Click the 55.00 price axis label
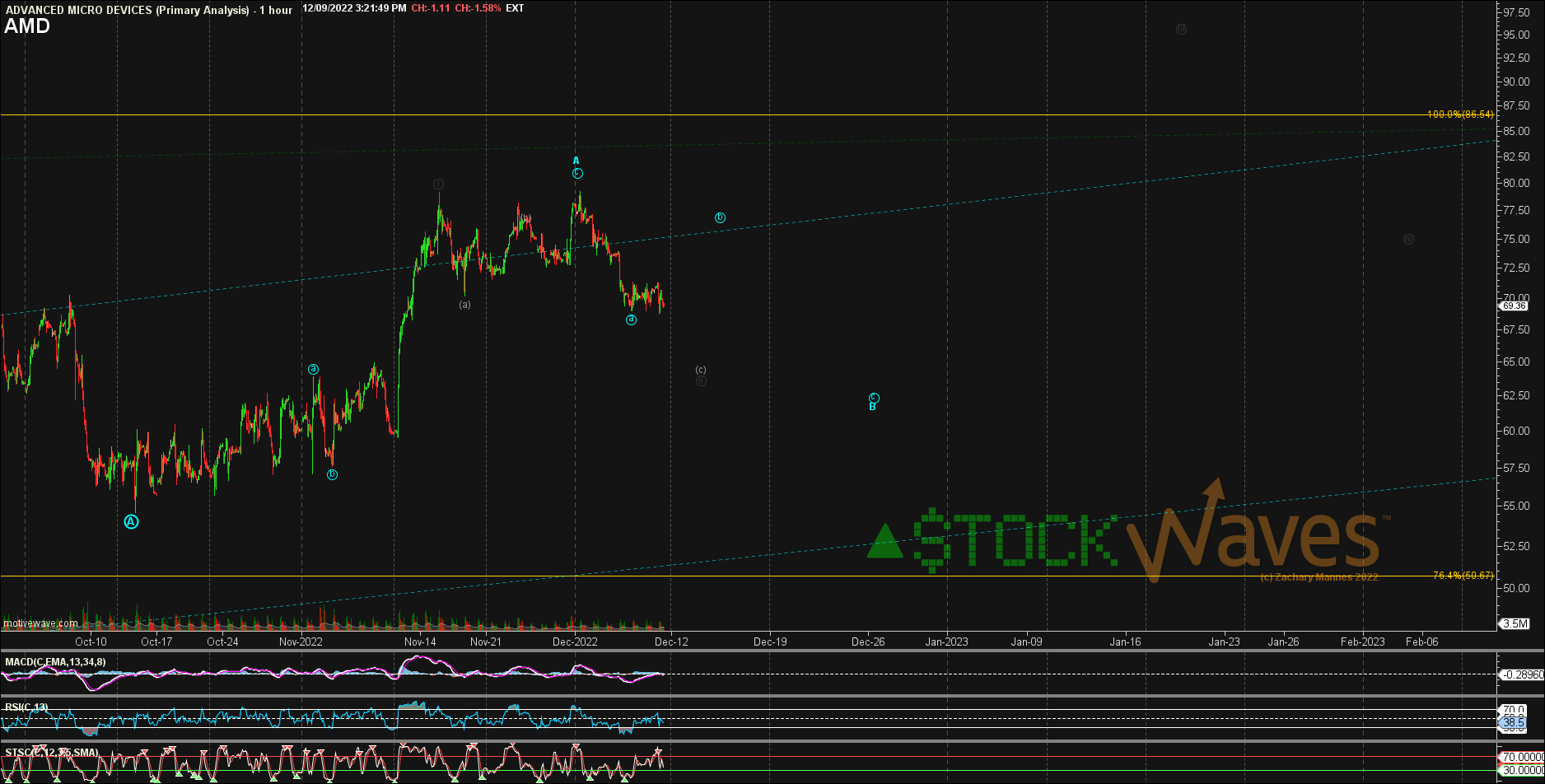Screen dimensions: 1545x784 click(1517, 506)
